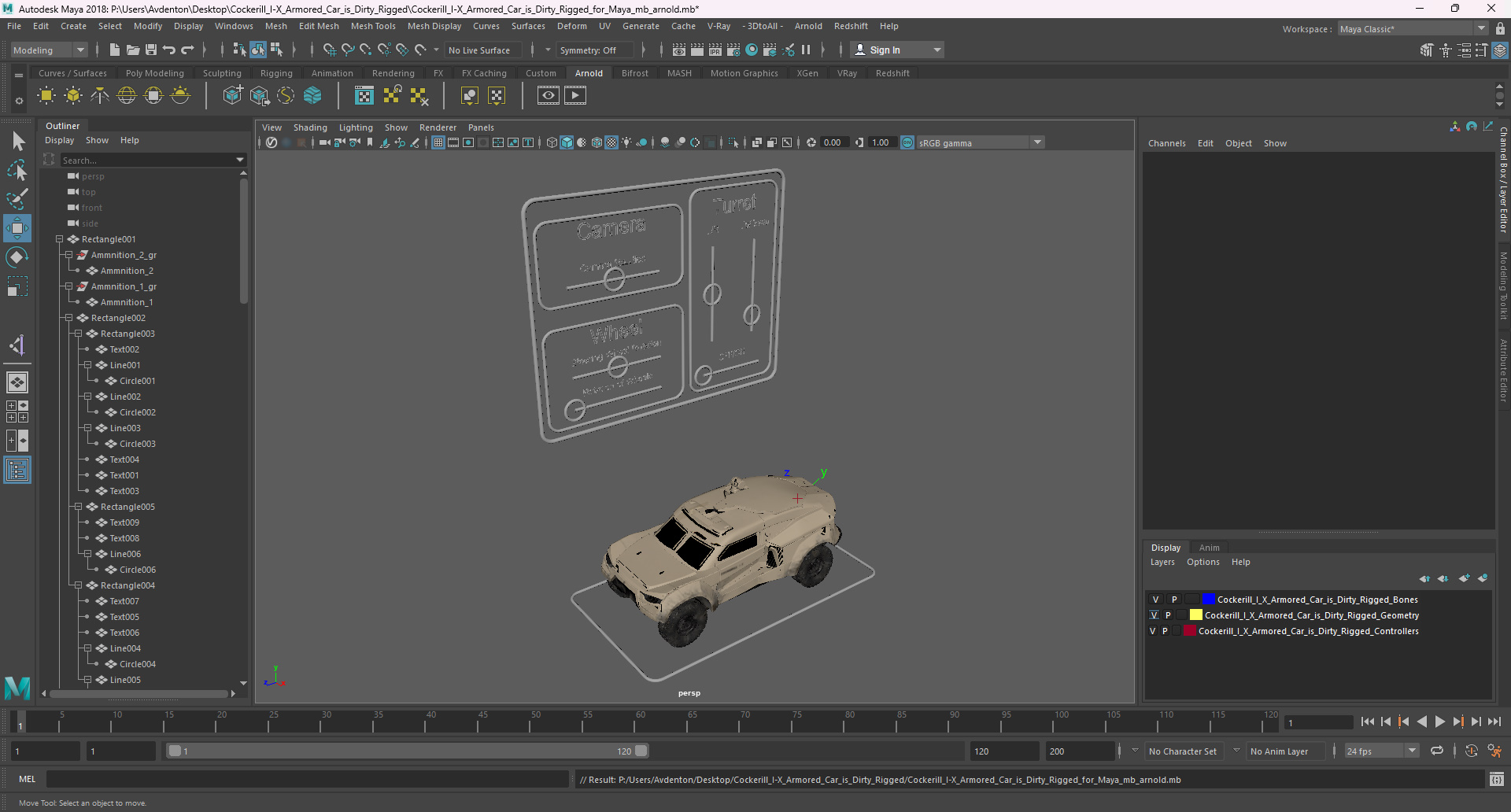Activate the Scale tool in toolbox
This screenshot has height=812, width=1511.
tap(17, 286)
